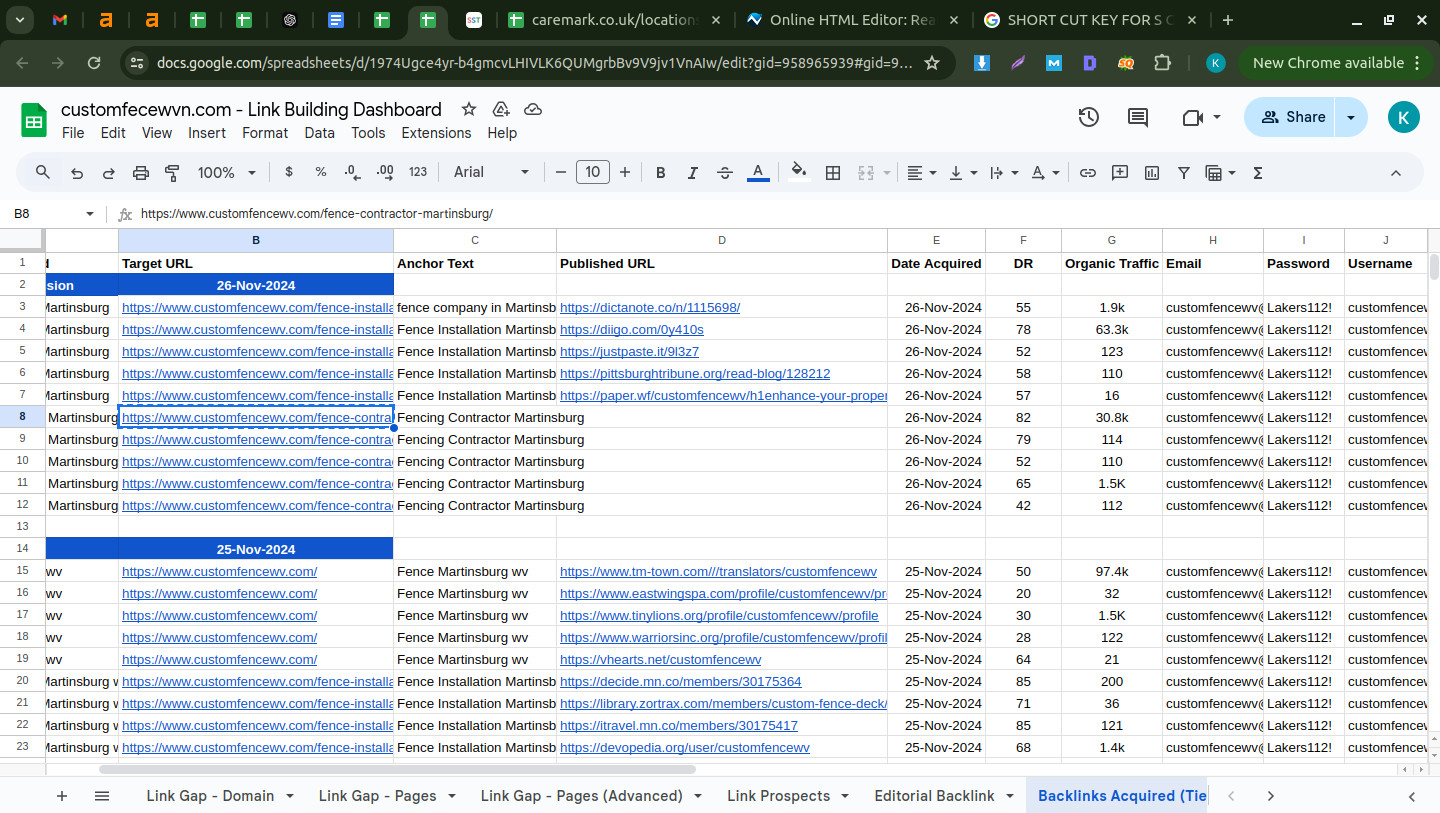Viewport: 1440px width, 813px height.
Task: Open the Insert menu
Action: 207,133
